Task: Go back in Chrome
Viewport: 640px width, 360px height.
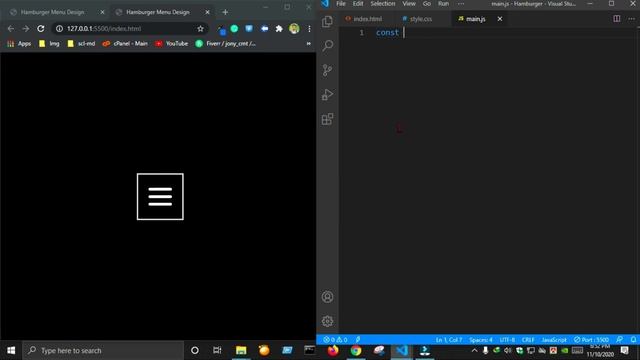Action: tap(11, 29)
